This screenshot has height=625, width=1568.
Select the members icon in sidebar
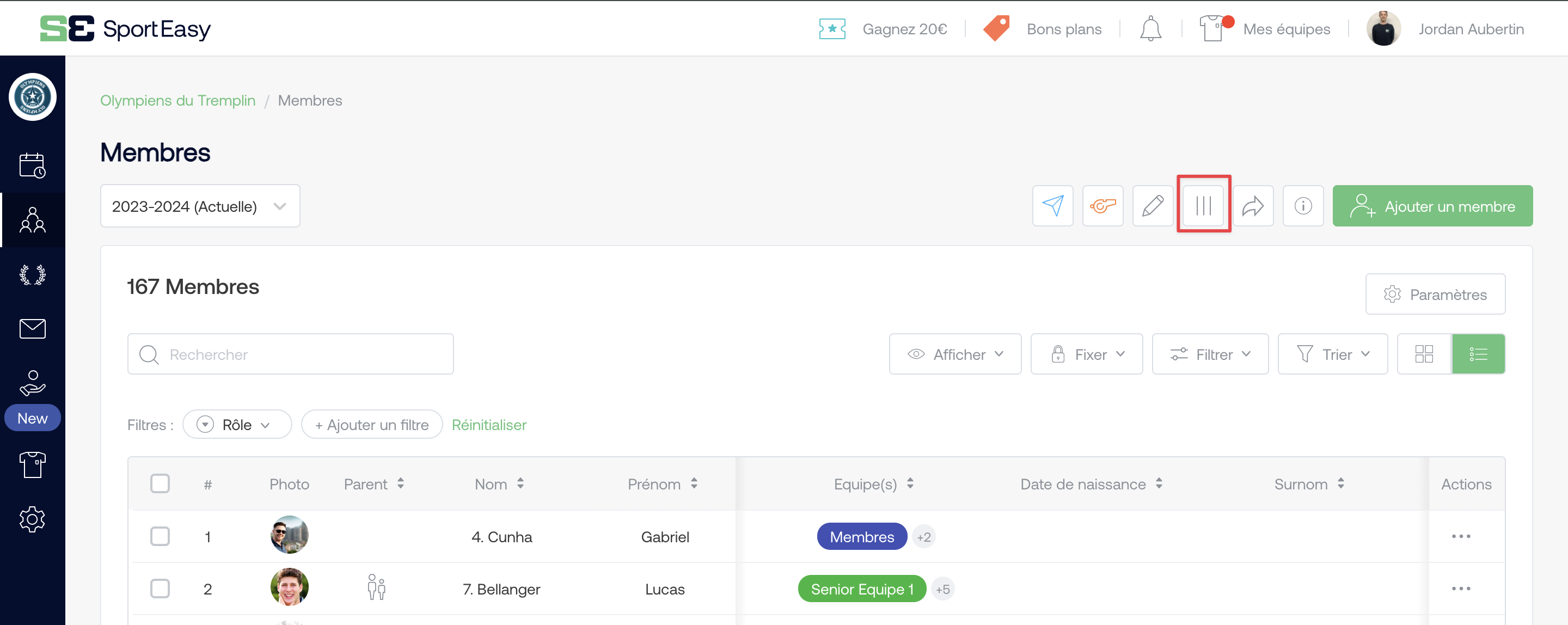[x=32, y=220]
